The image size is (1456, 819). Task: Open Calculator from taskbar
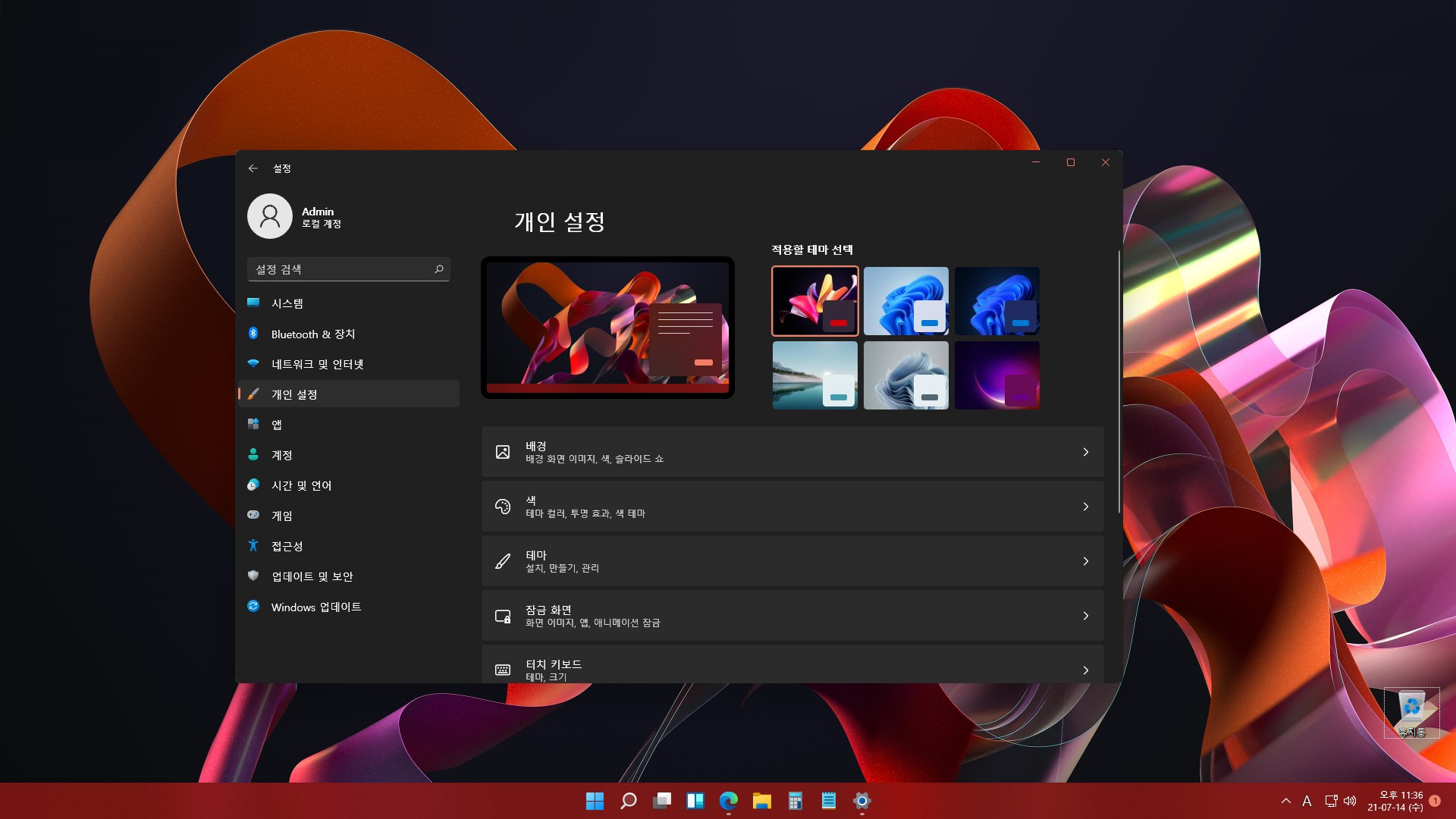click(795, 801)
